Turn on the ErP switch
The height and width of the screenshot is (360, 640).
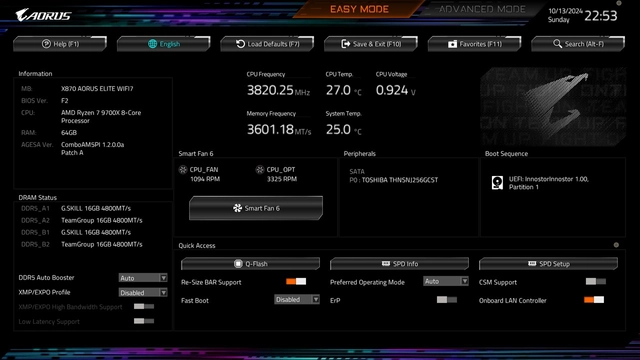[447, 300]
